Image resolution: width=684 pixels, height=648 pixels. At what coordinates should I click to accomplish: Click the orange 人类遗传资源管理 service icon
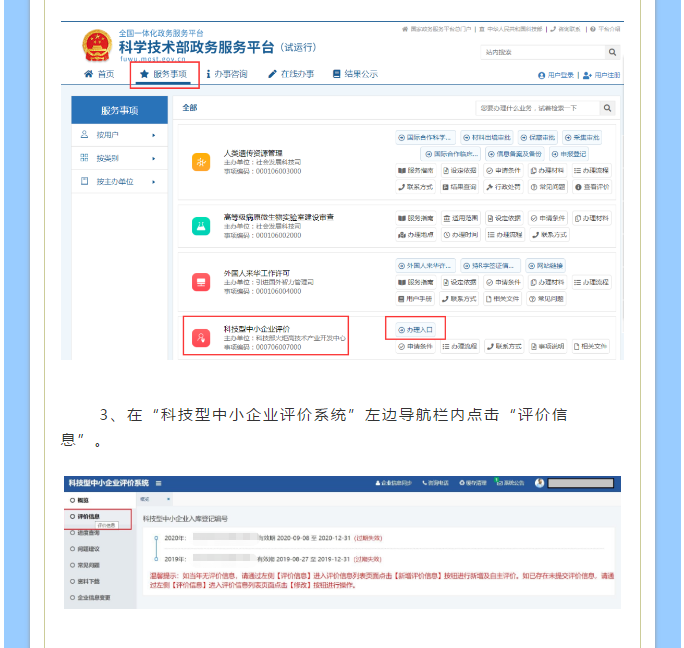pyautogui.click(x=200, y=161)
